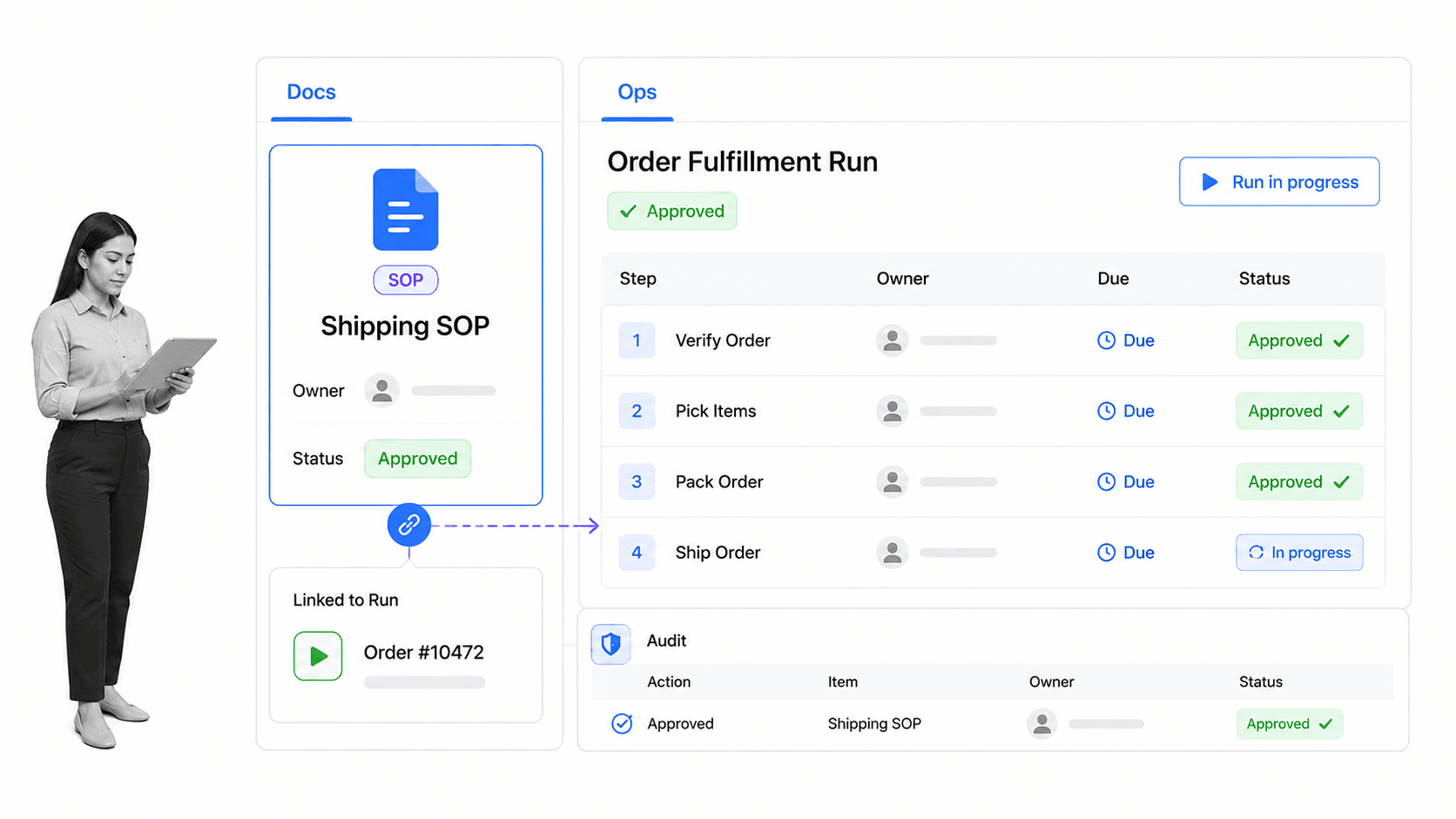This screenshot has height=819, width=1456.
Task: Click the Owner column header in steps table
Action: click(x=902, y=279)
